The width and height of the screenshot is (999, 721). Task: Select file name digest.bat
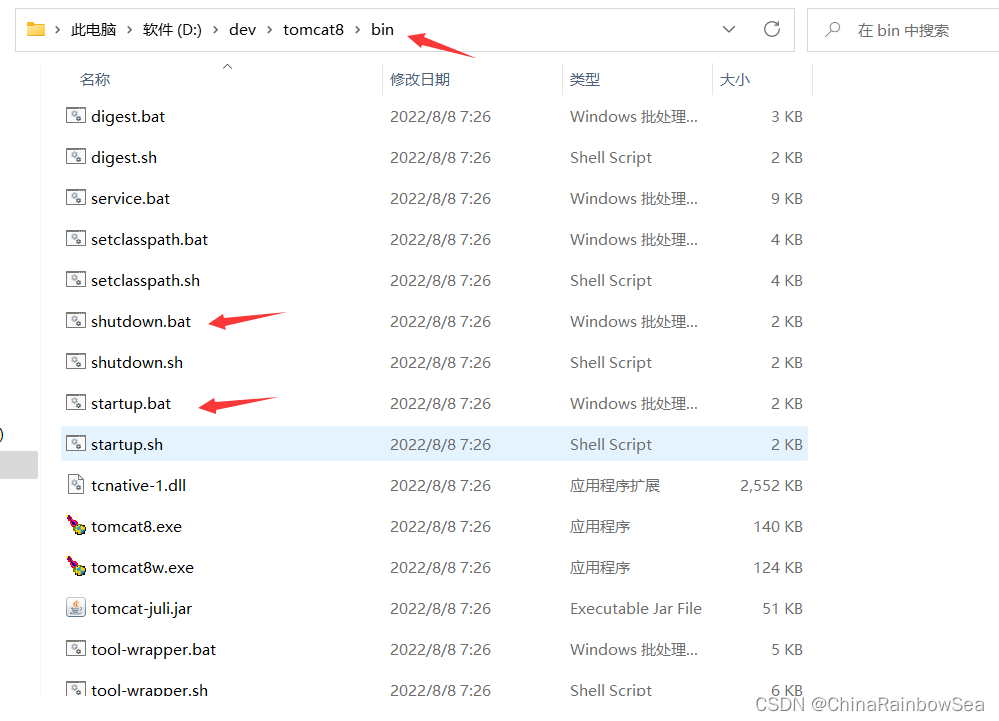pyautogui.click(x=127, y=117)
